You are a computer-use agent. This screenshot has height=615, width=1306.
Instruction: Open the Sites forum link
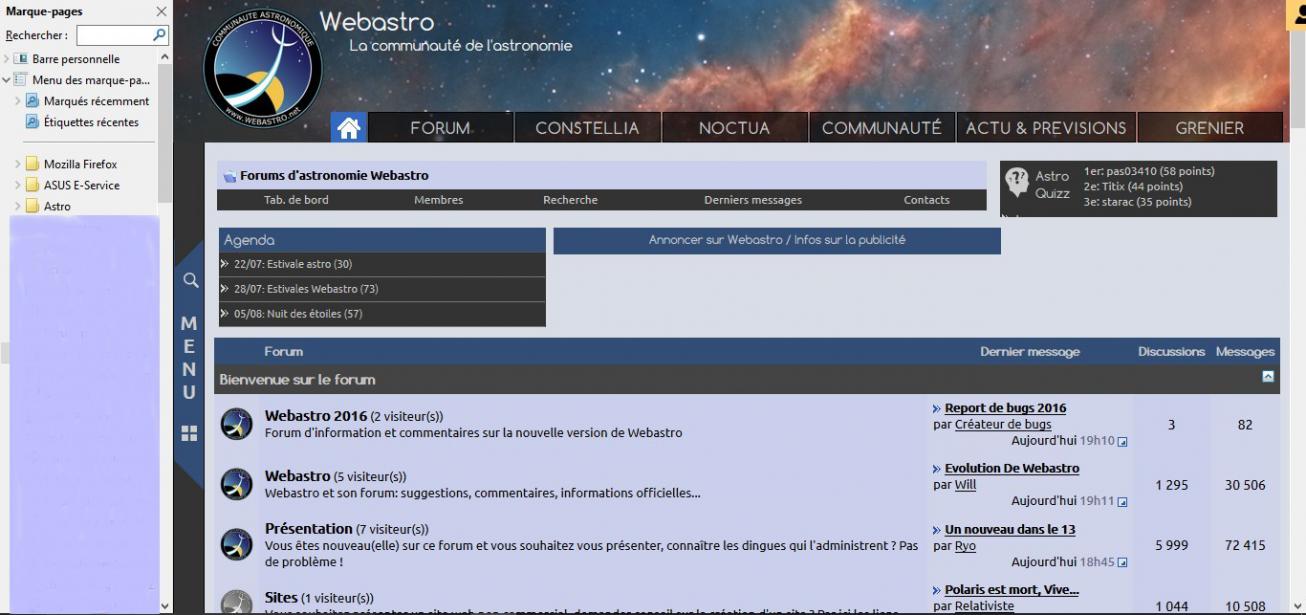(x=281, y=598)
